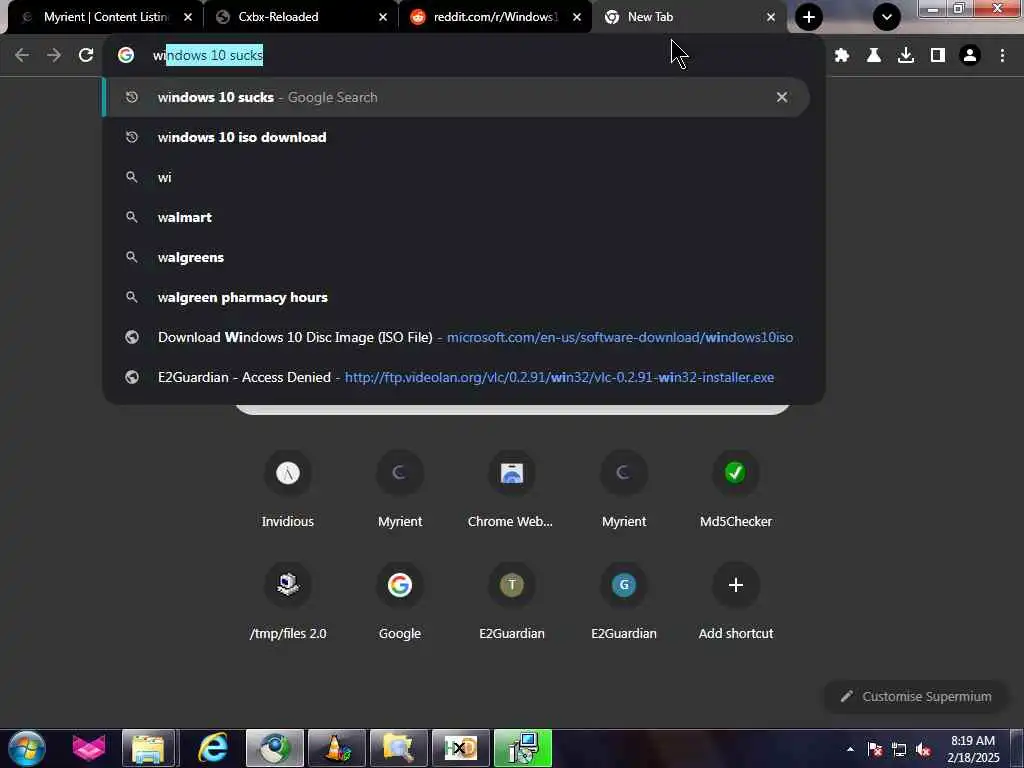Open the three-dot browser menu
This screenshot has height=768, width=1024.
(1002, 56)
